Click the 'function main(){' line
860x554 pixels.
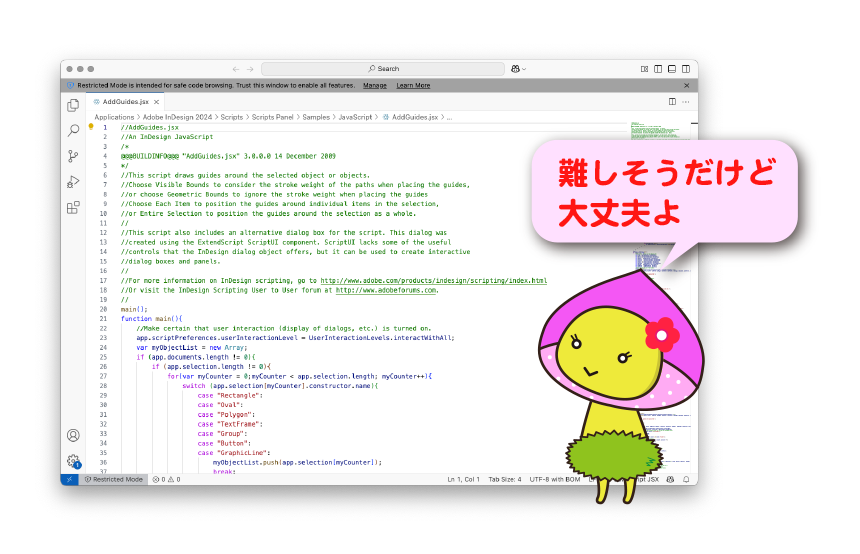coord(151,319)
